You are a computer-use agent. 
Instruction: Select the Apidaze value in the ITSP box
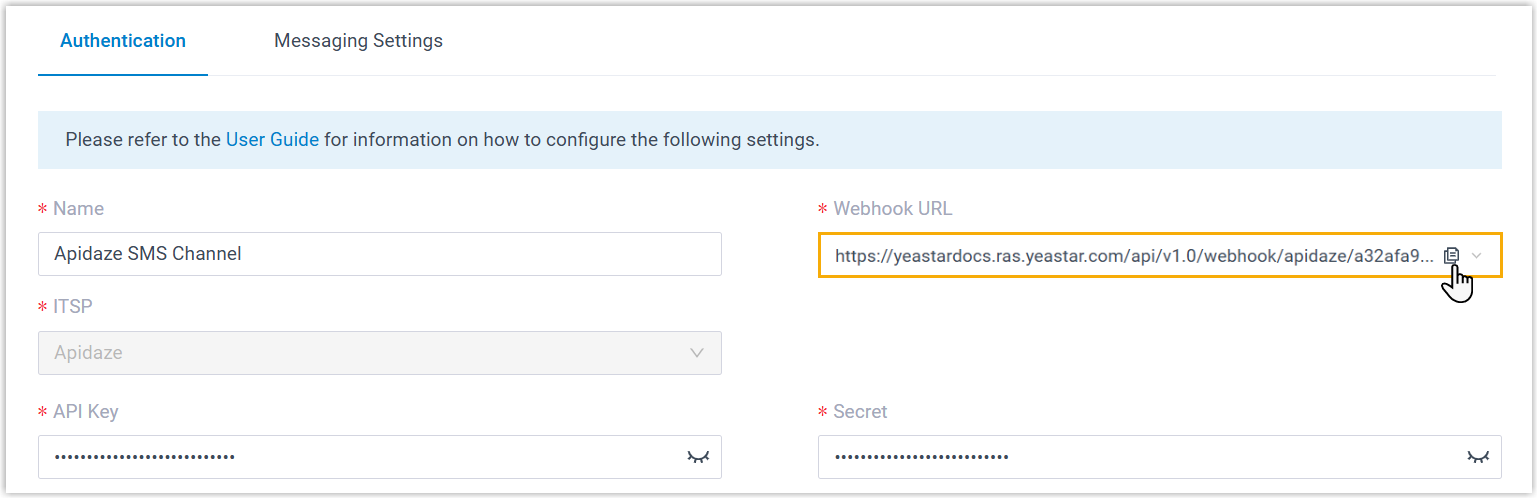pyautogui.click(x=89, y=353)
